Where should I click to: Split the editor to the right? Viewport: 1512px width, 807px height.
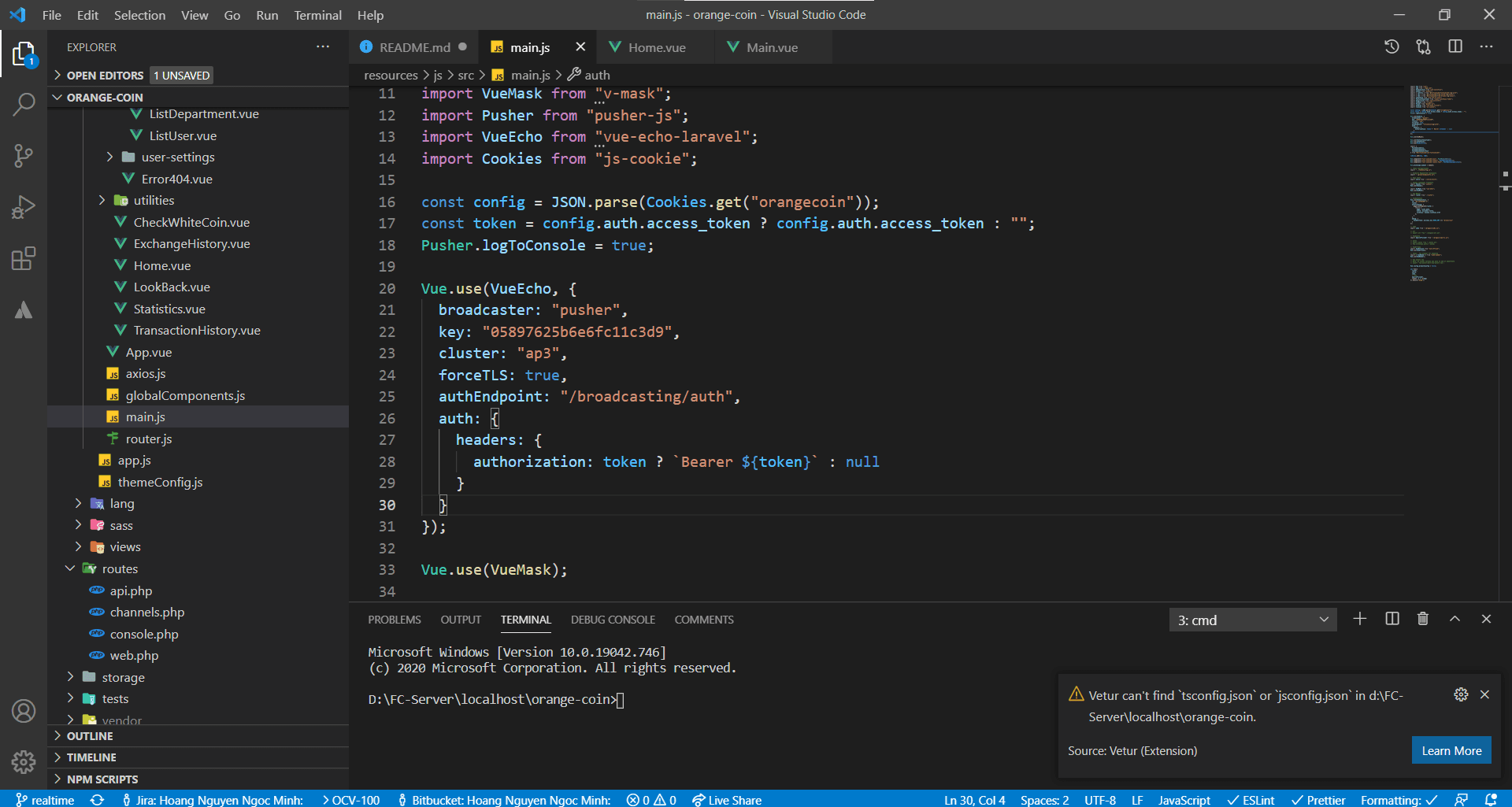point(1455,47)
